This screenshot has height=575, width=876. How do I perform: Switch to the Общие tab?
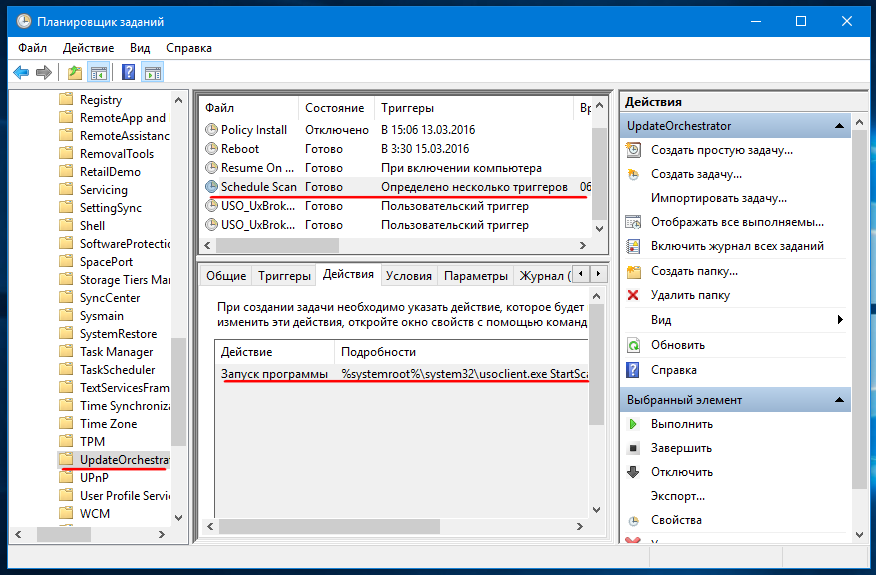point(226,275)
